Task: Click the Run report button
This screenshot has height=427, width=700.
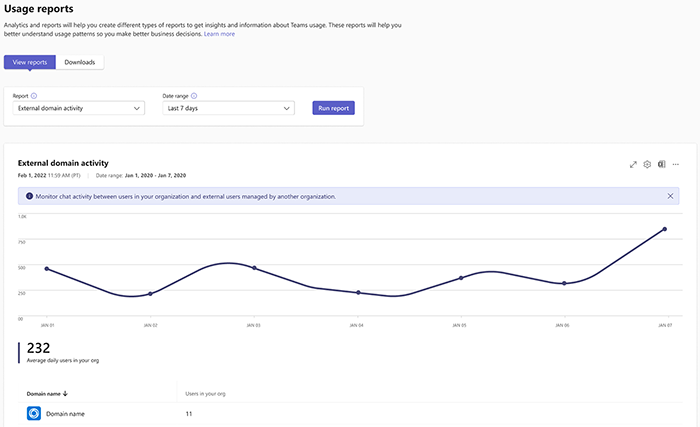Action: [x=333, y=108]
